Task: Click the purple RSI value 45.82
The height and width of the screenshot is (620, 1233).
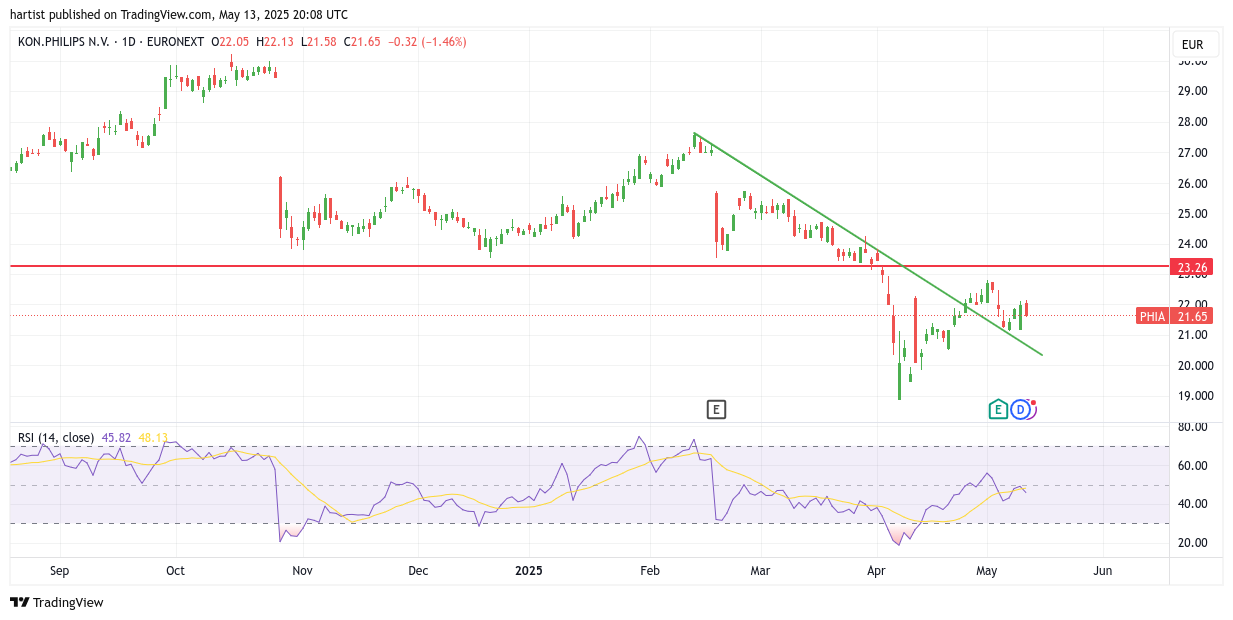Action: [x=116, y=438]
